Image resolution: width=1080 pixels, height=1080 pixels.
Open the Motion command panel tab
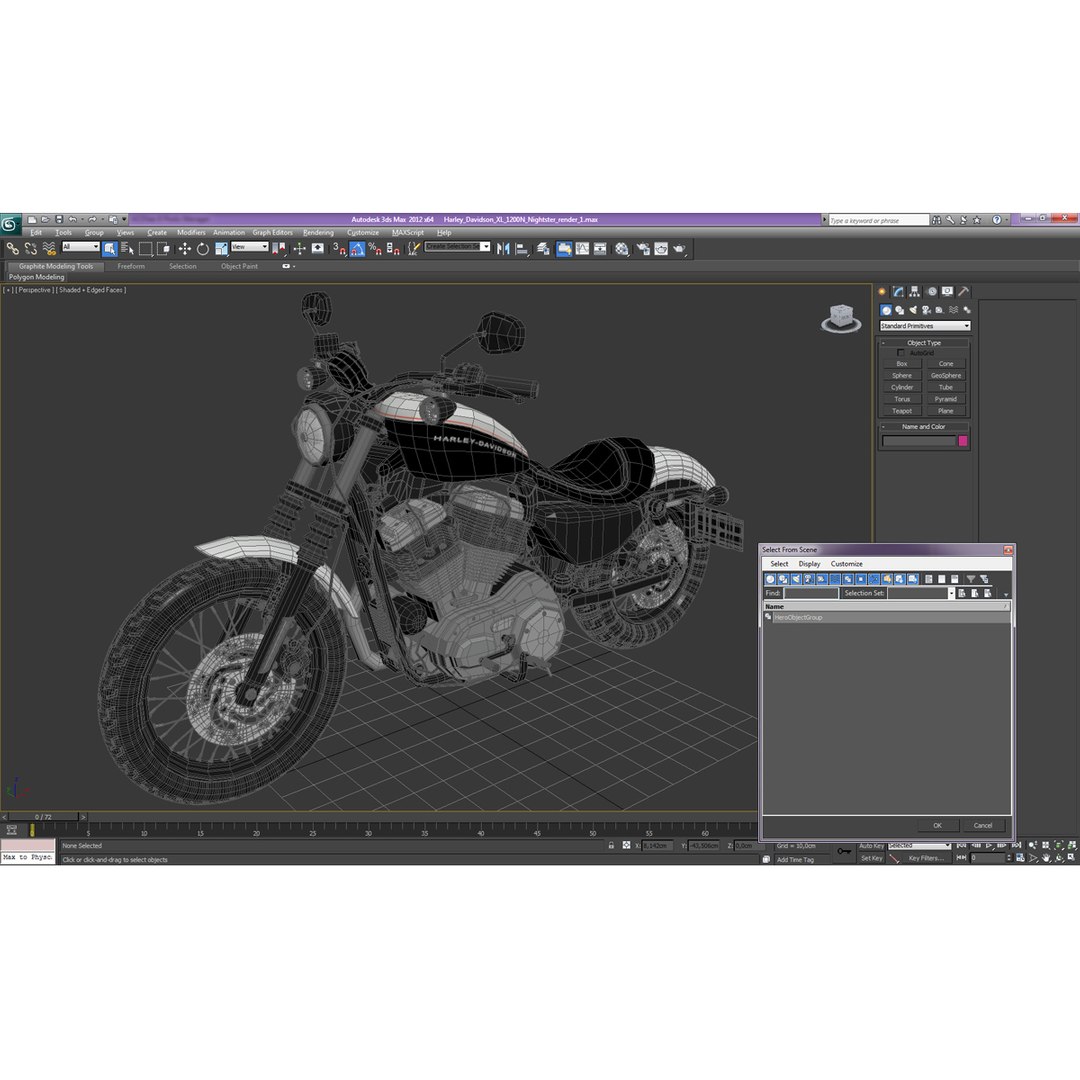click(931, 291)
